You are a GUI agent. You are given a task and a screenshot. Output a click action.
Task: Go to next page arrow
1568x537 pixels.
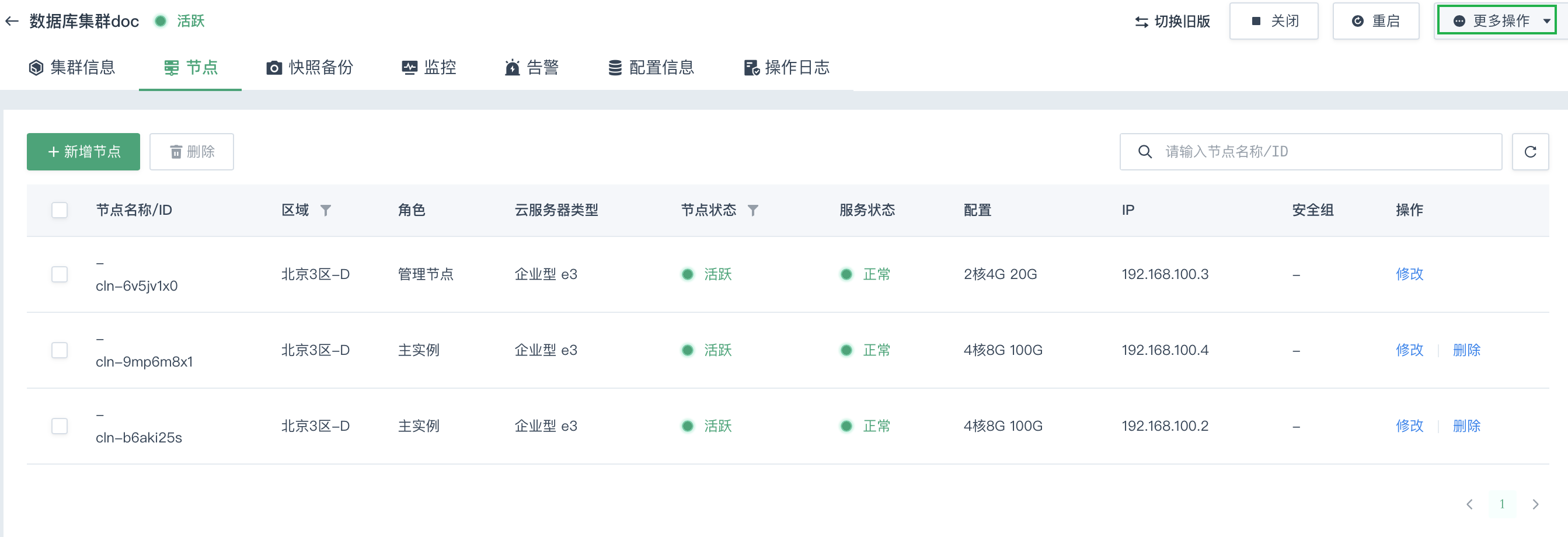(x=1535, y=504)
